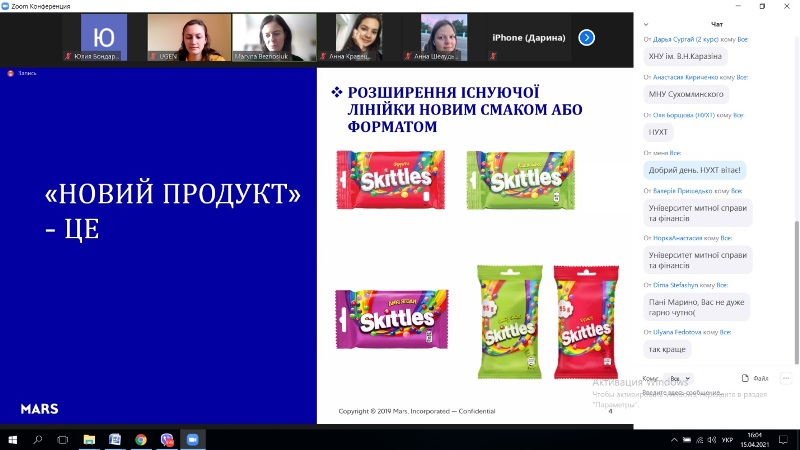Show next participants with the blue arrow

click(586, 37)
